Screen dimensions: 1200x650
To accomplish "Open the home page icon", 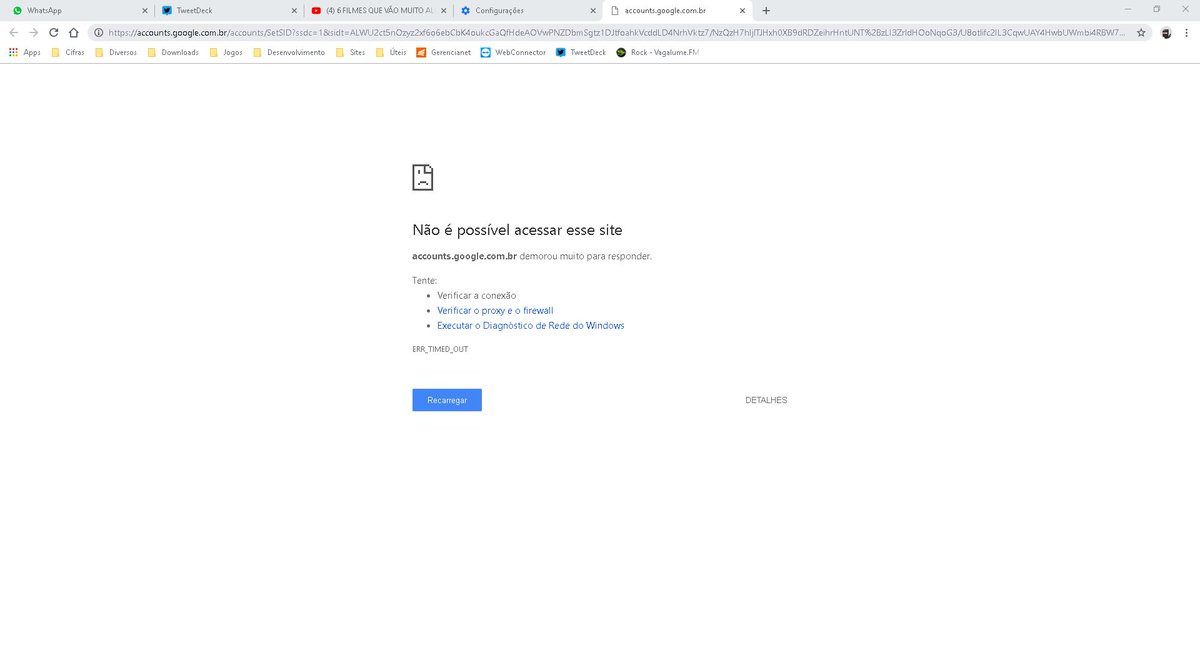I will click(x=73, y=32).
